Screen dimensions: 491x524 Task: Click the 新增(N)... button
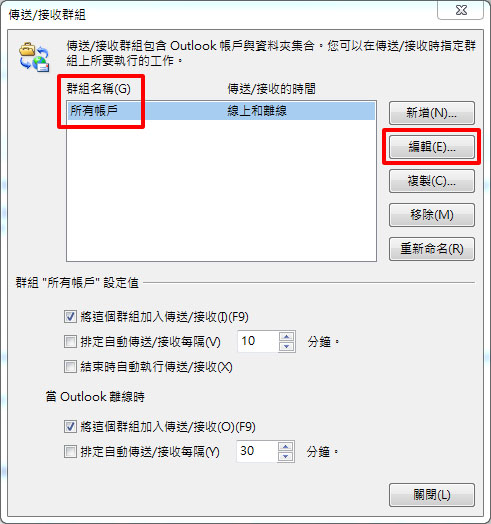click(x=432, y=113)
